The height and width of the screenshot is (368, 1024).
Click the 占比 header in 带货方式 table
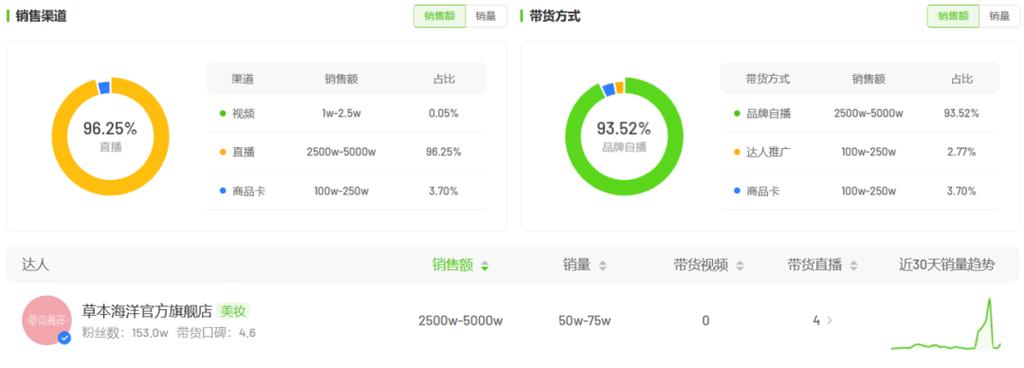961,79
